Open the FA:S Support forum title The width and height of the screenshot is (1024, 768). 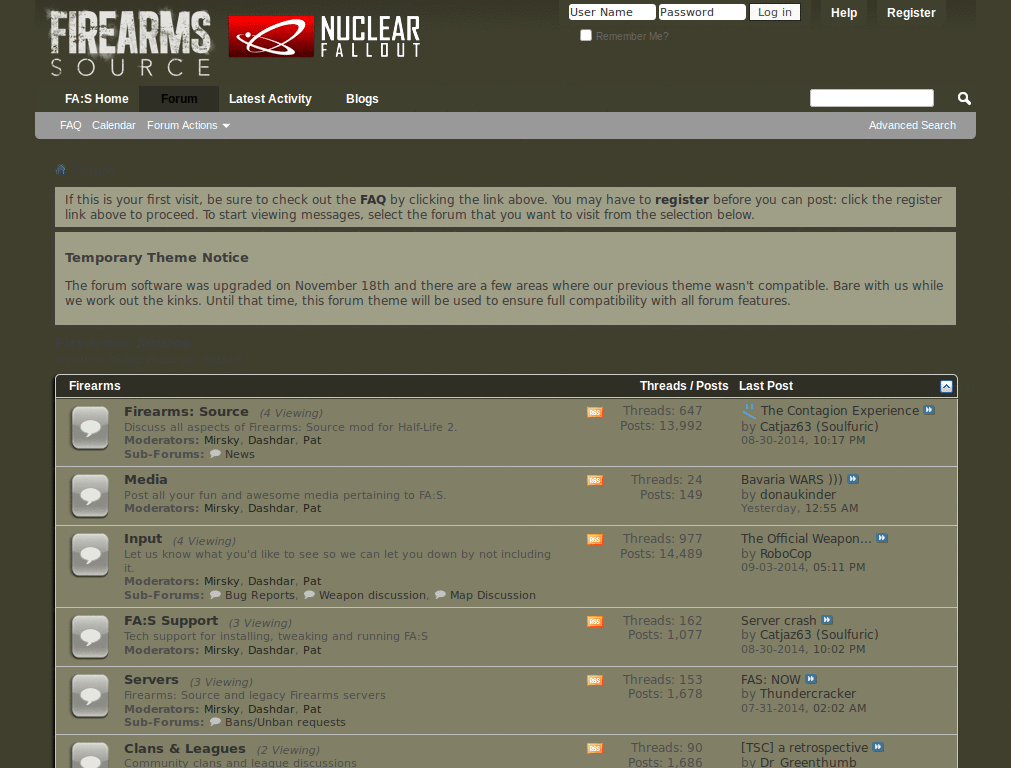point(171,620)
